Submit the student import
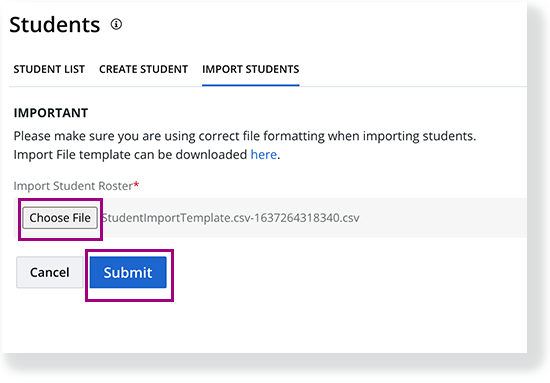550x383 pixels. click(128, 273)
